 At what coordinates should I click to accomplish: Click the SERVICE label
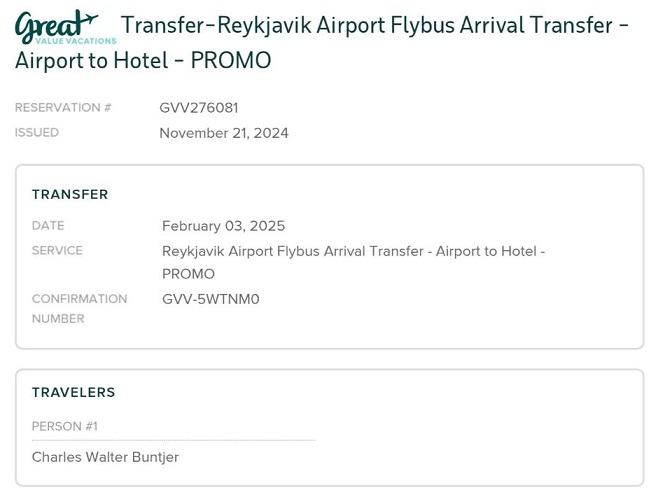(57, 251)
